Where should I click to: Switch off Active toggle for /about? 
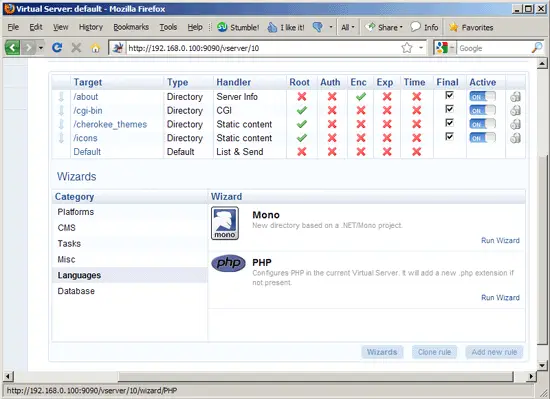point(482,97)
